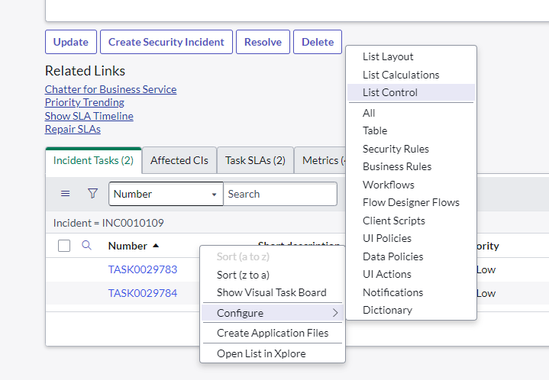Select Create Application Files
This screenshot has width=549, height=380.
[x=272, y=333]
